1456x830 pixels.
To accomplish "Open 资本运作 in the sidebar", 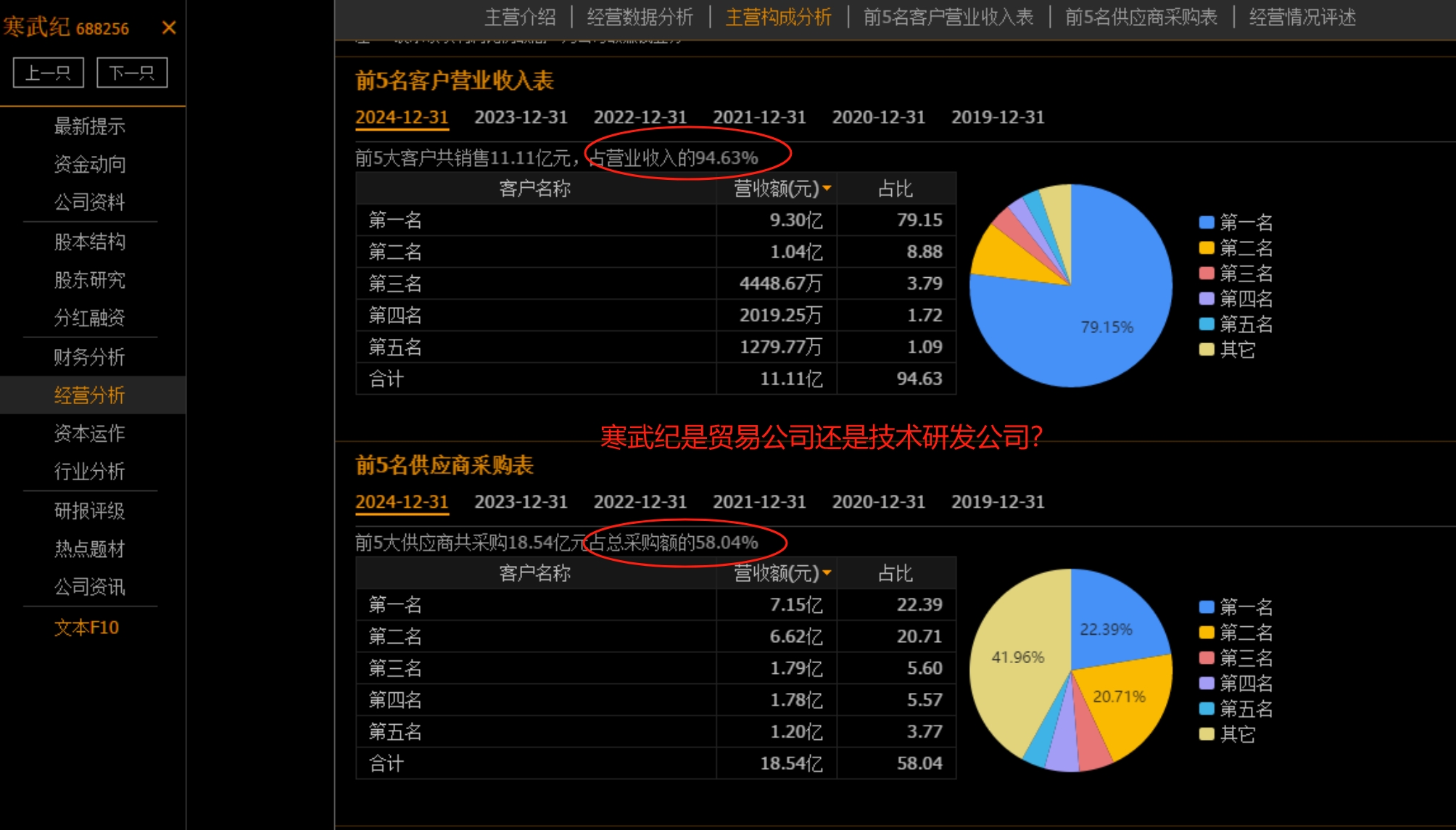I will pos(90,433).
